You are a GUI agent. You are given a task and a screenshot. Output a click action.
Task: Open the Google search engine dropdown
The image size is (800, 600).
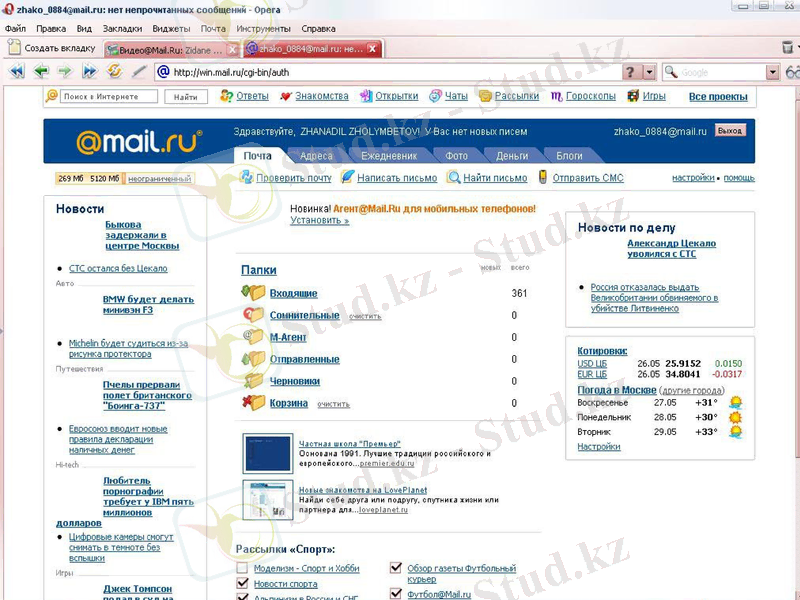(772, 72)
